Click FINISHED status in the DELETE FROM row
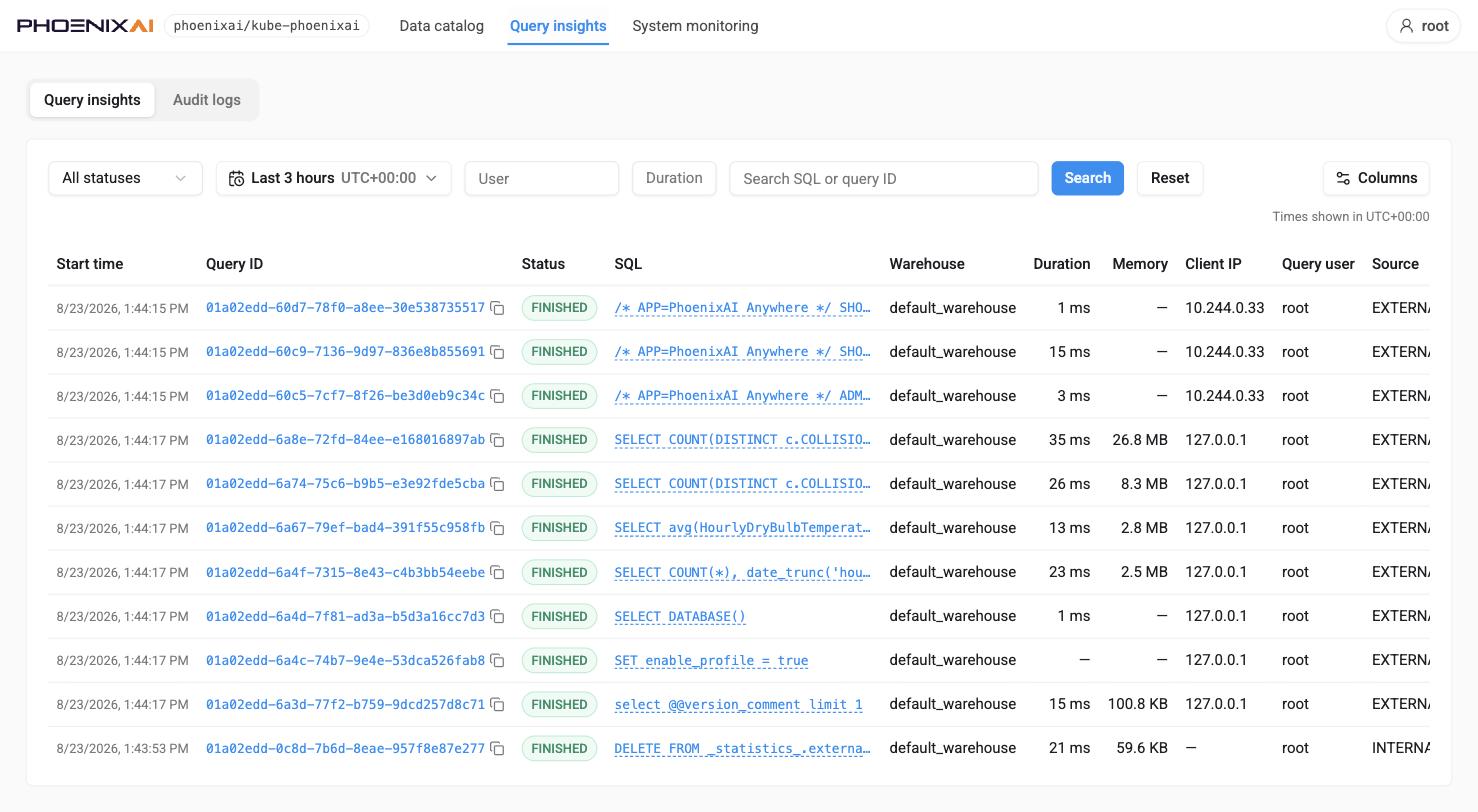Screen dimensions: 1478x812 (x=559, y=748)
